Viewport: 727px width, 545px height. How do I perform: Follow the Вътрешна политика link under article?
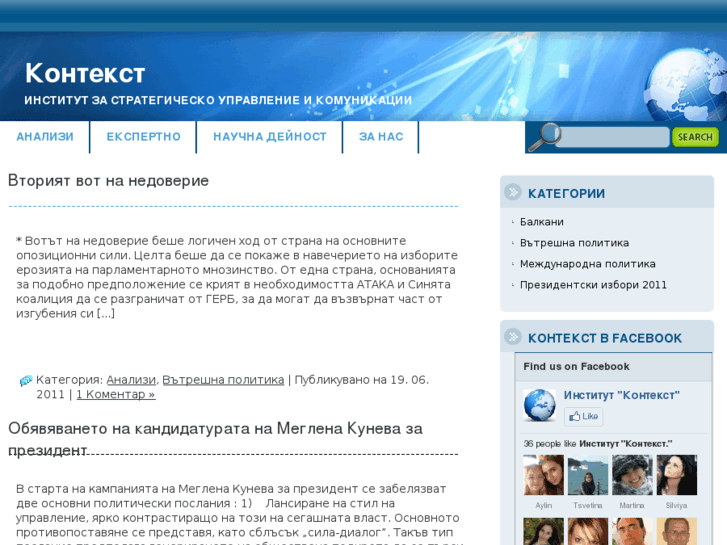pyautogui.click(x=223, y=380)
